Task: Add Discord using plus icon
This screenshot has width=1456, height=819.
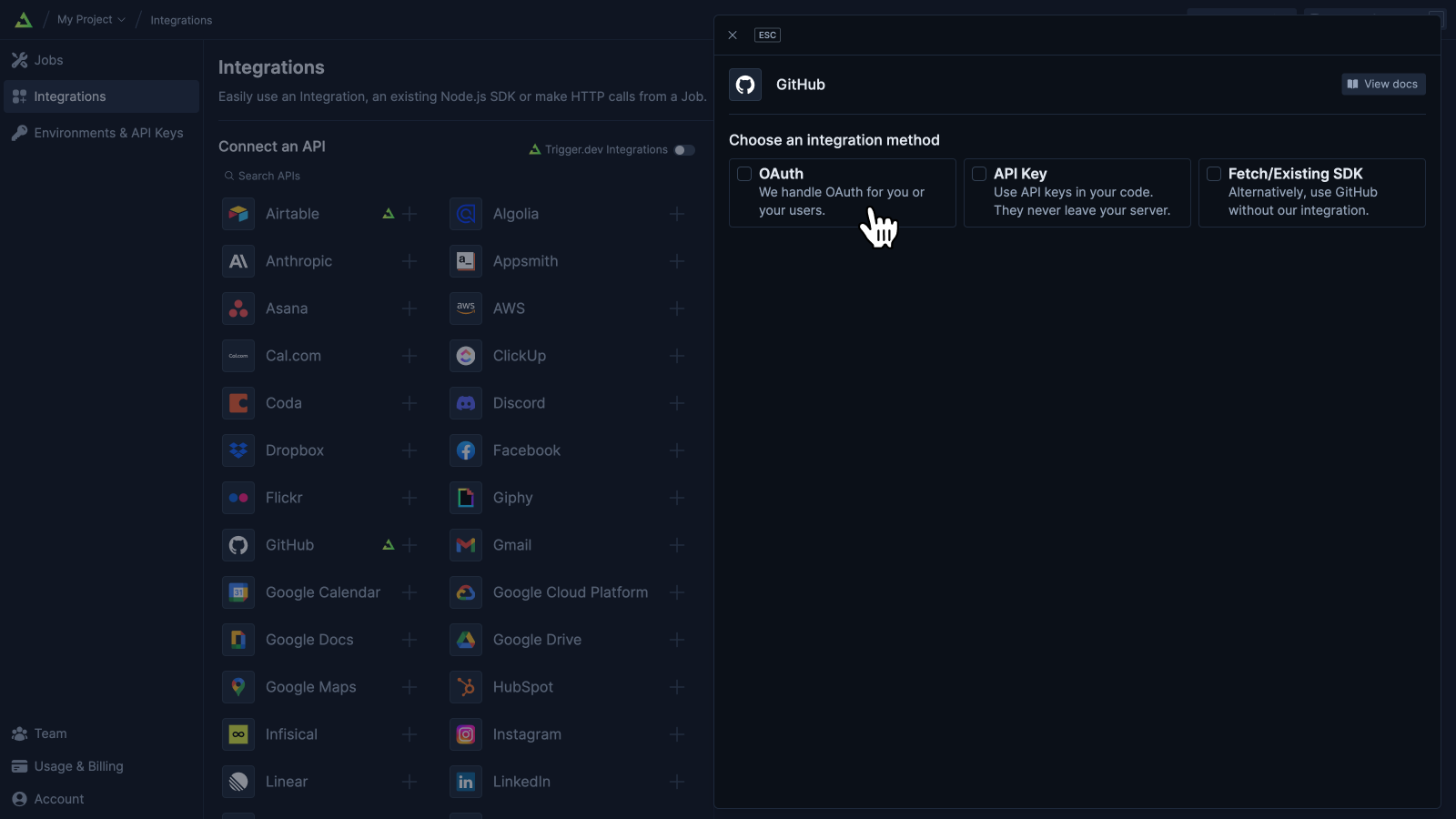Action: 677,403
